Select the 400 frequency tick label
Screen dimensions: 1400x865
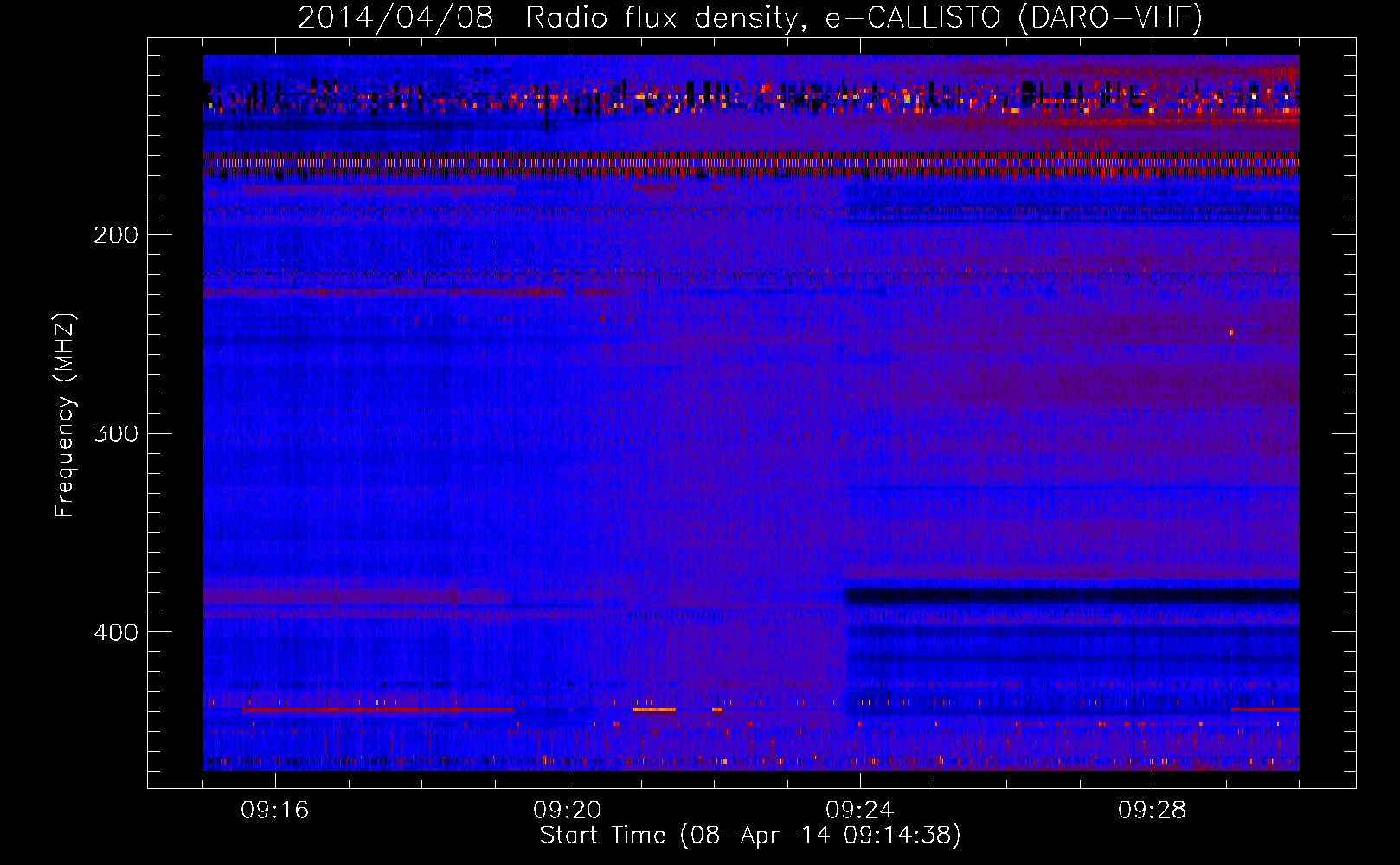tap(116, 632)
